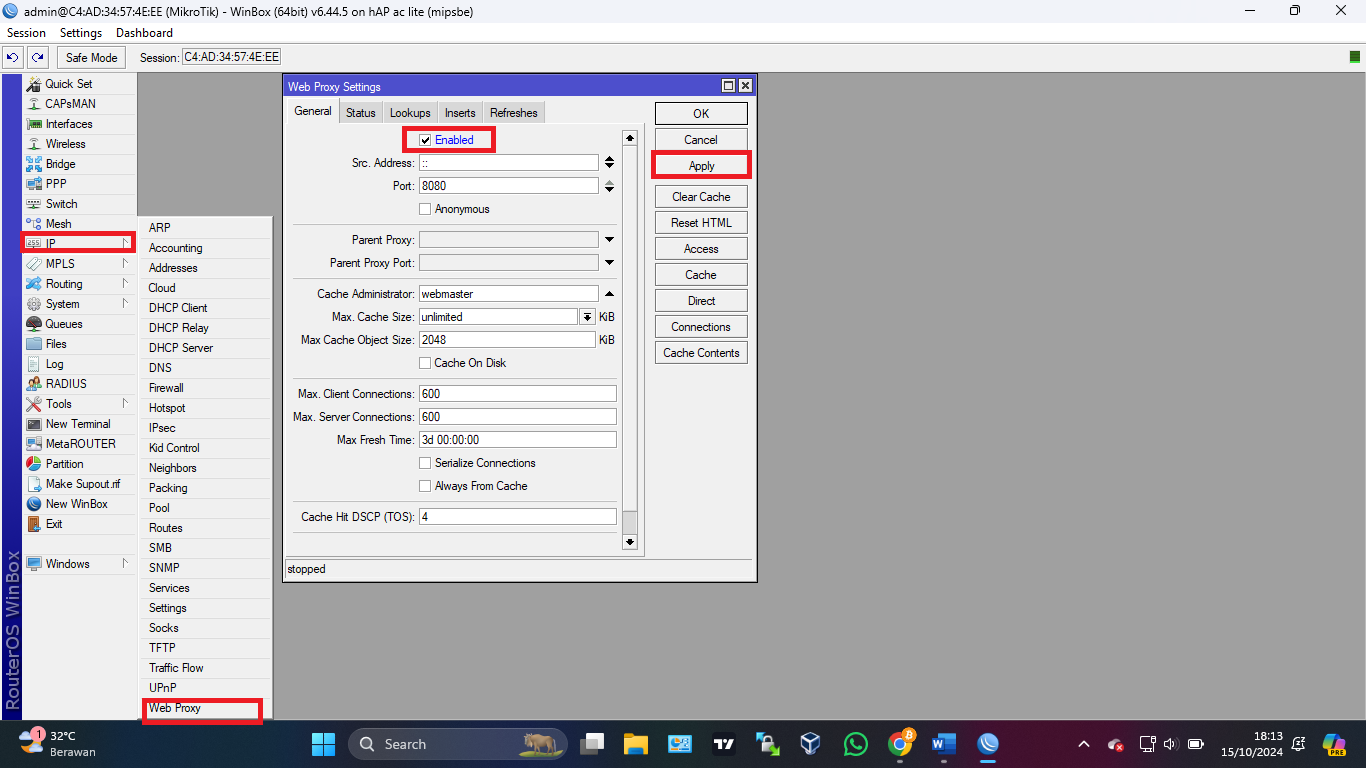Click the Src. Address up/down arrows
This screenshot has height=768, width=1366.
609,163
